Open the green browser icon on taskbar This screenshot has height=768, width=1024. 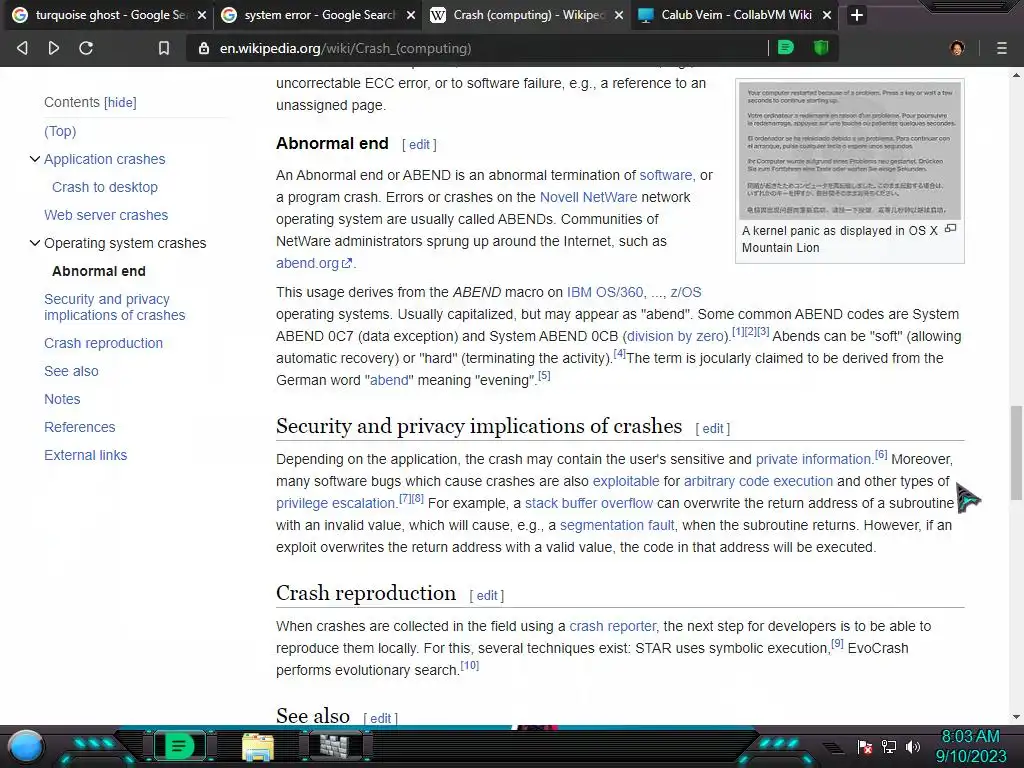178,746
